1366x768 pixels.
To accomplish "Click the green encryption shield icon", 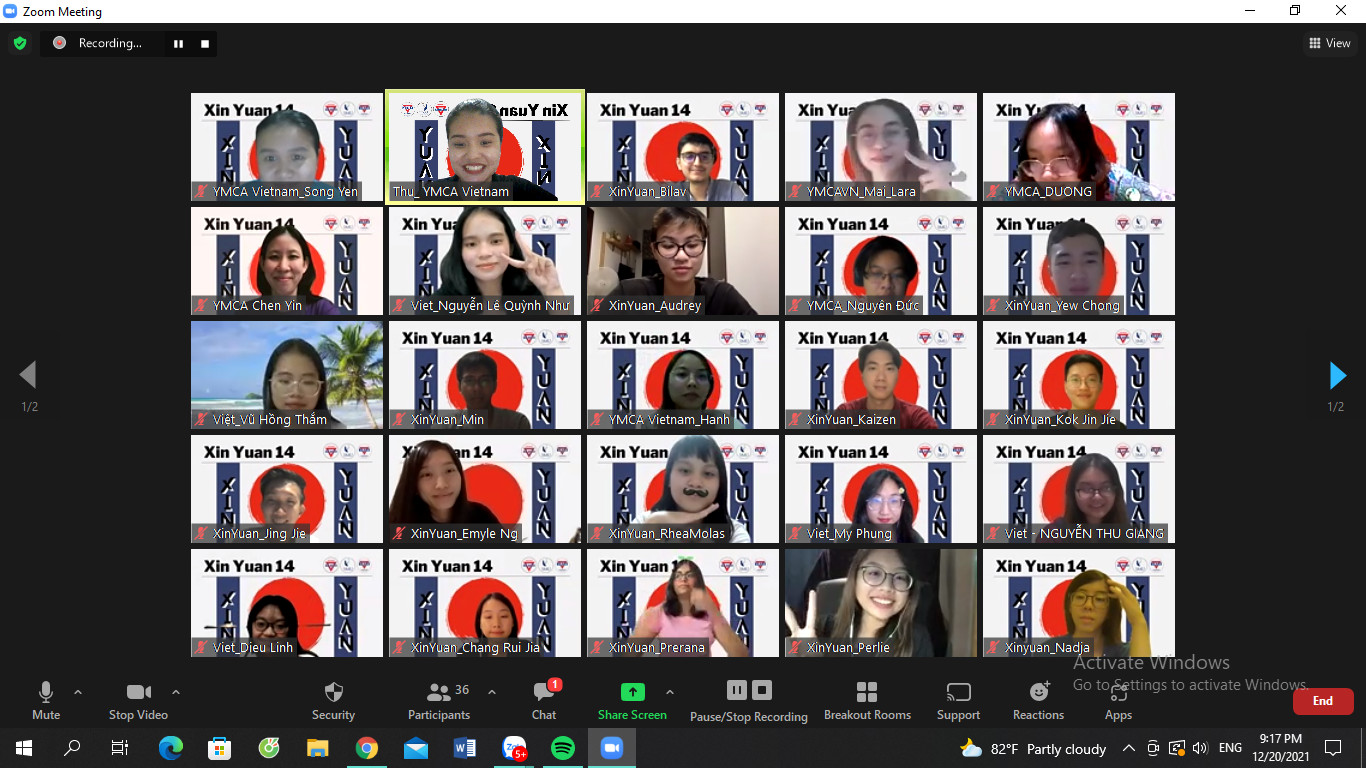I will (20, 43).
